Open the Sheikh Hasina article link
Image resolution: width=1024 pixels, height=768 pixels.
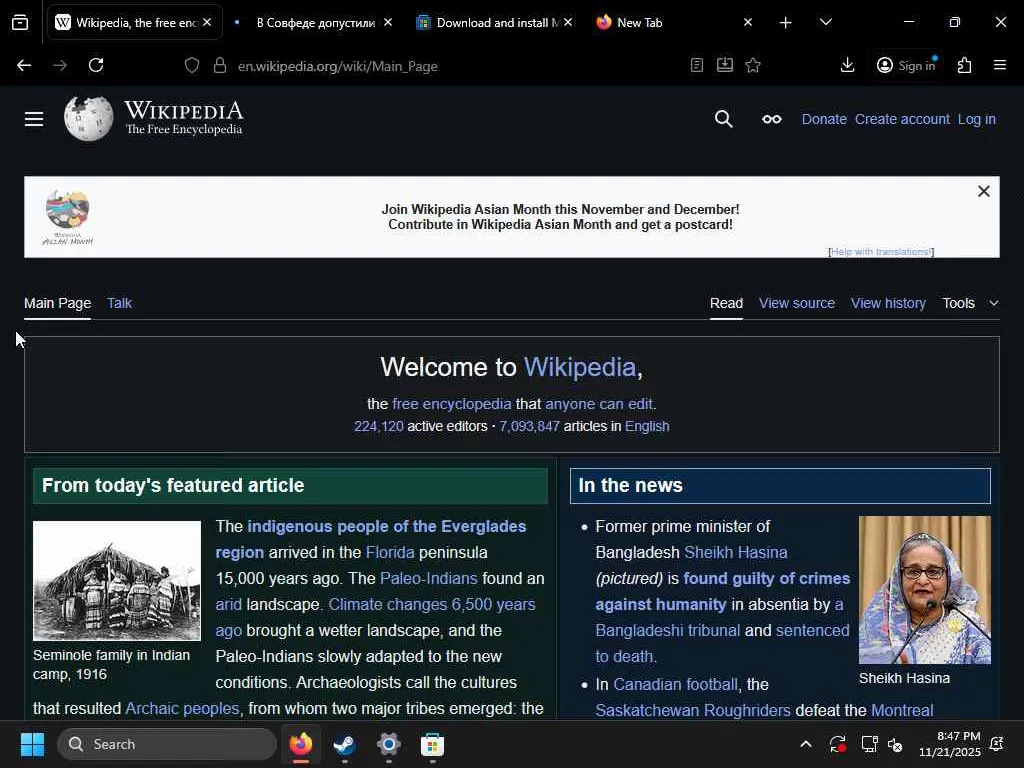click(x=736, y=552)
